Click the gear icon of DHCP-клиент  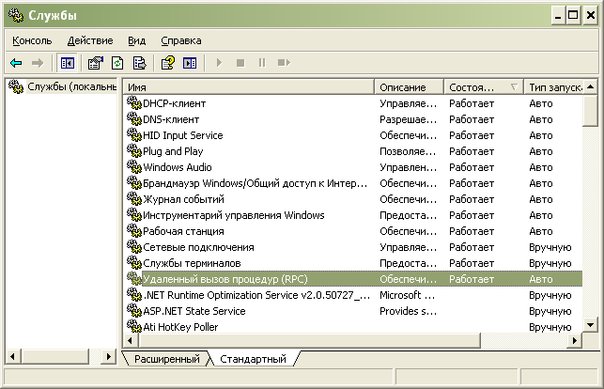(134, 103)
